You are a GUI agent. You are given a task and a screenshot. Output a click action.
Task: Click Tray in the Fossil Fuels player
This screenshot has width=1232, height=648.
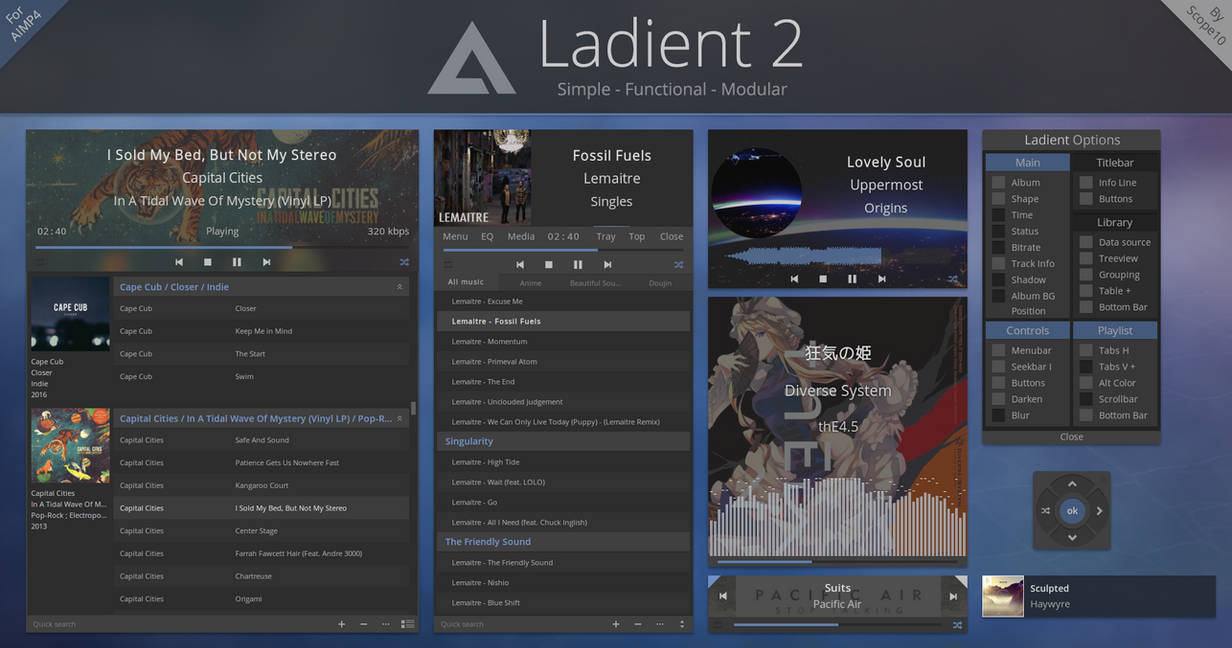[606, 237]
